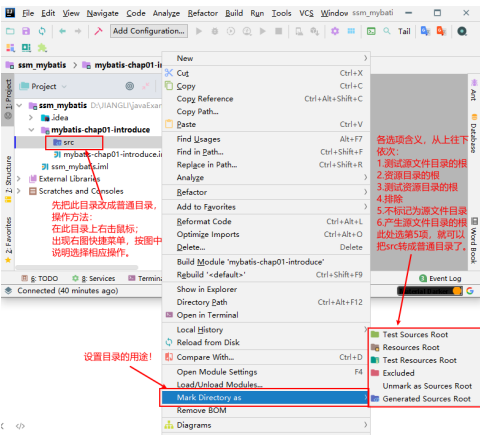Choose Open Module Settings
This screenshot has height=443, width=480.
266,372
